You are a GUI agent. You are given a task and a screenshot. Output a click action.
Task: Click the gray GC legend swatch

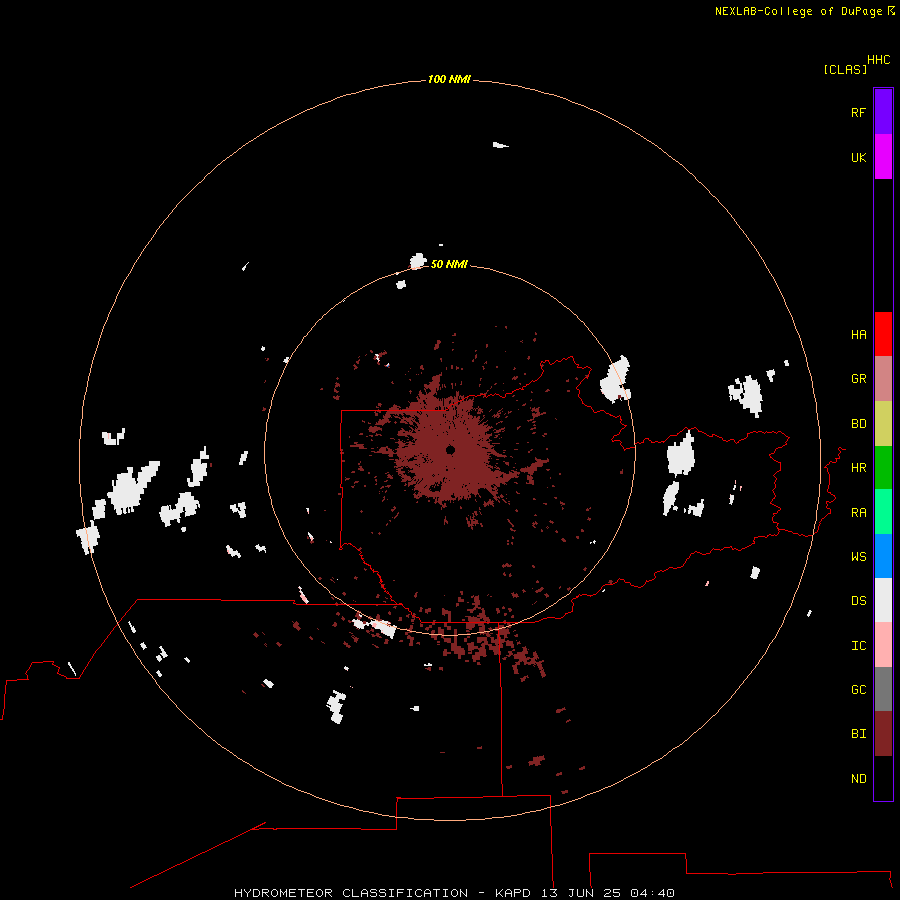[x=883, y=689]
